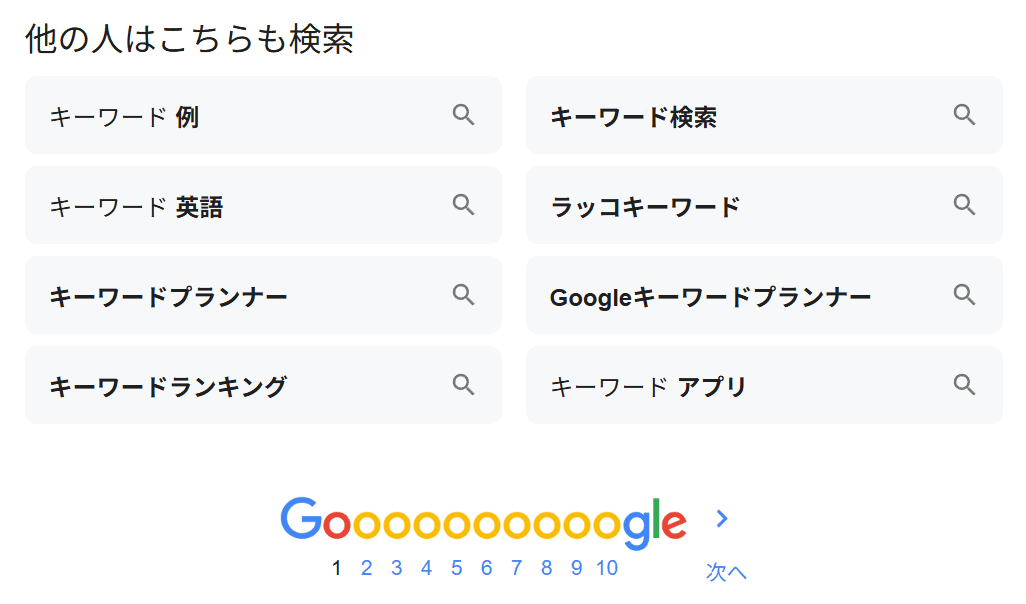Click search icon beside キーワード検索

[x=964, y=115]
